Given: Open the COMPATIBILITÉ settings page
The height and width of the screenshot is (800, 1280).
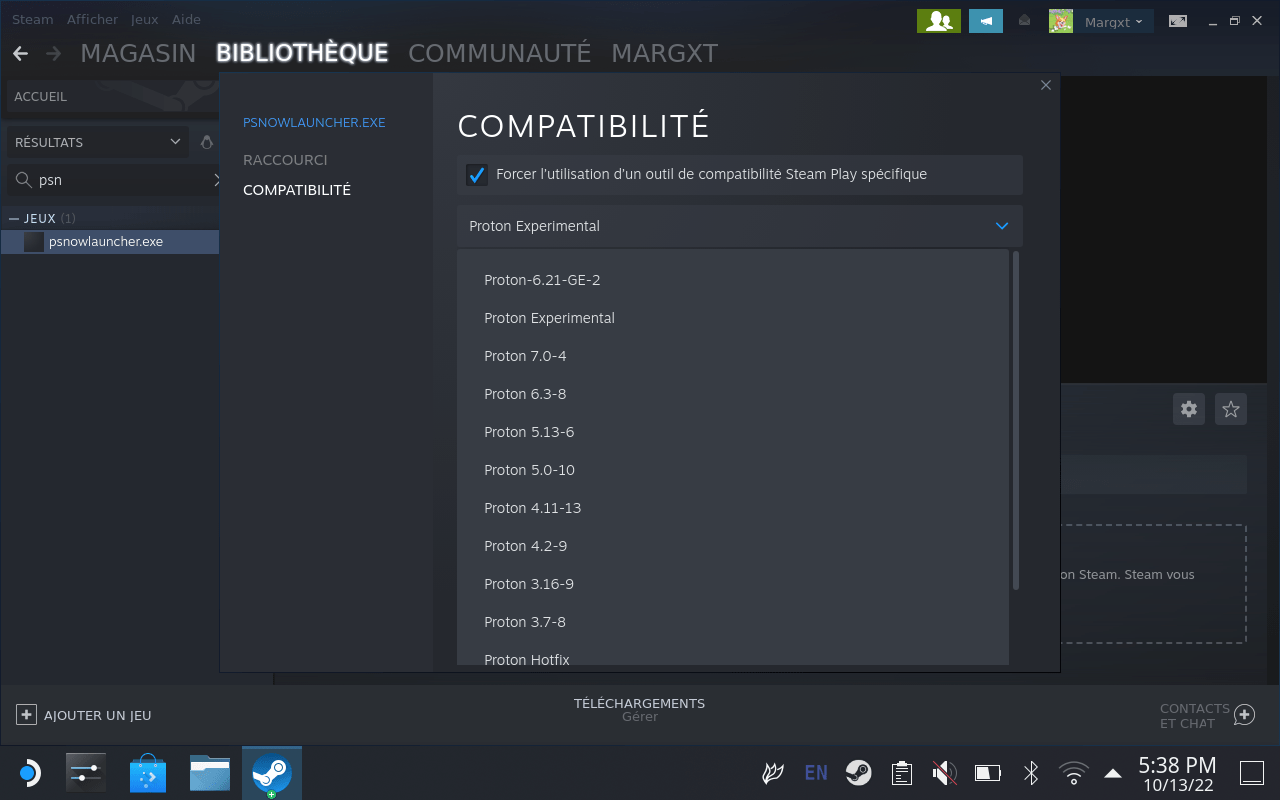Looking at the screenshot, I should [297, 190].
